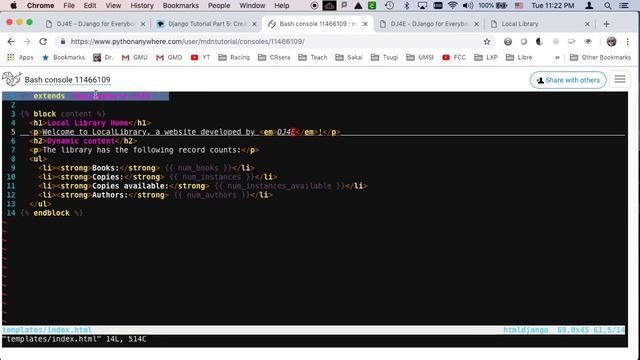Open the Chrome profile avatar

click(x=611, y=42)
